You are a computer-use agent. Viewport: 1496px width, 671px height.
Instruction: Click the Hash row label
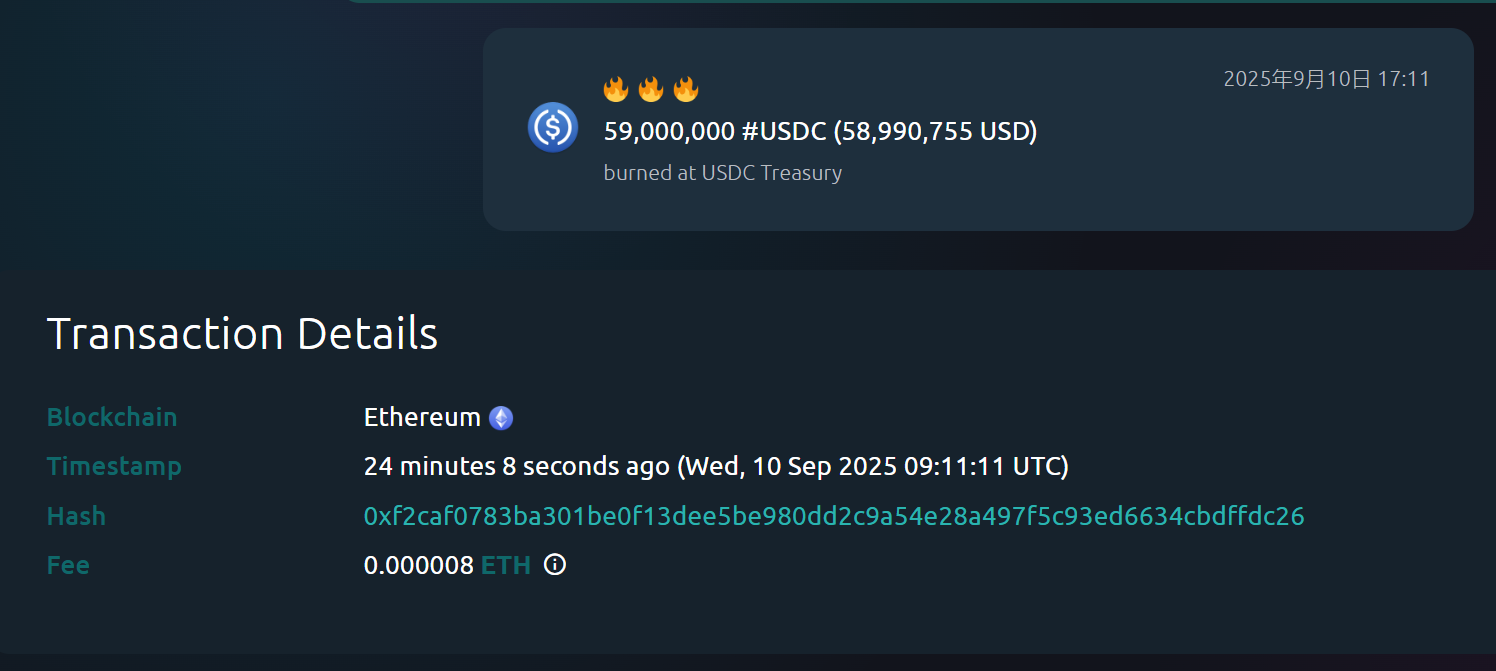point(76,516)
